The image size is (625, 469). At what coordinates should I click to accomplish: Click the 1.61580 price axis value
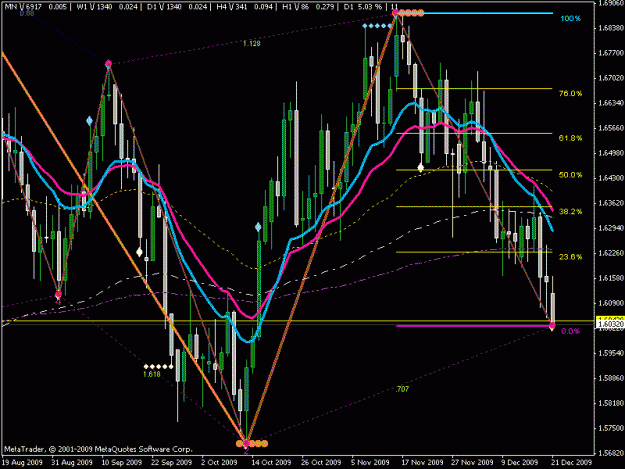[611, 278]
